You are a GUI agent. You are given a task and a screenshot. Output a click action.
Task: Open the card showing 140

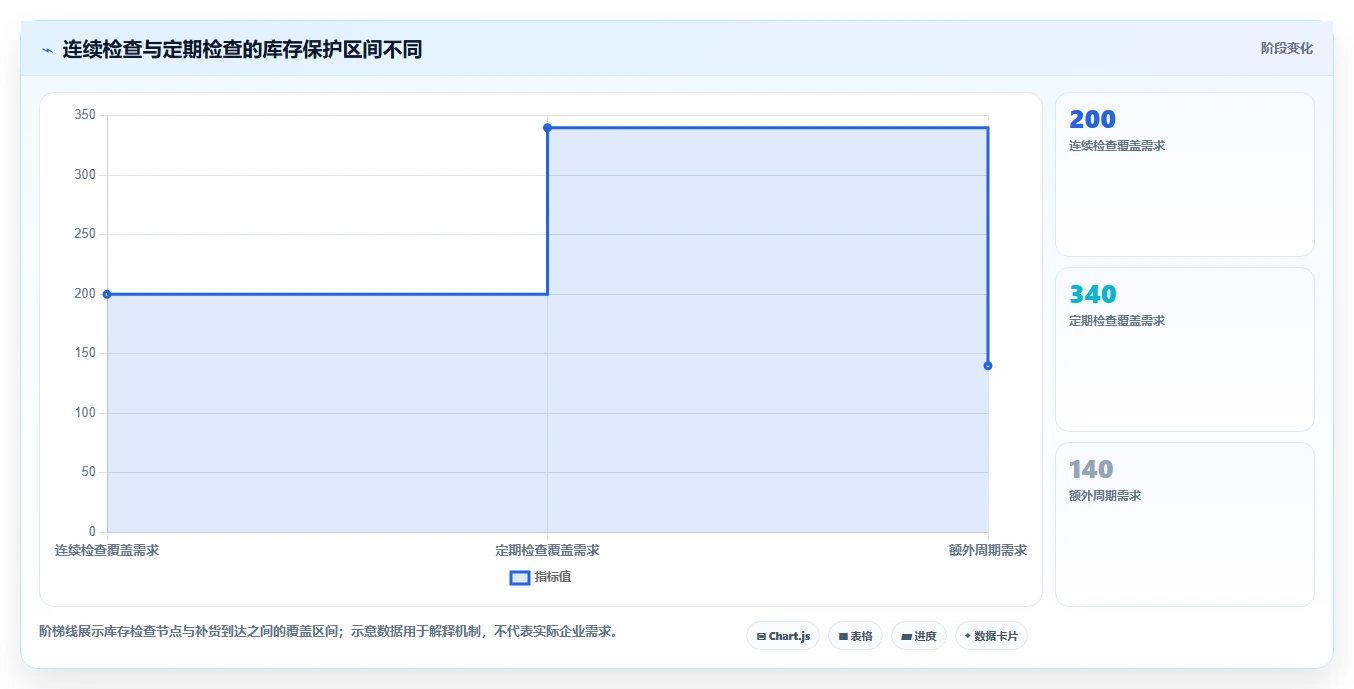pyautogui.click(x=1184, y=525)
